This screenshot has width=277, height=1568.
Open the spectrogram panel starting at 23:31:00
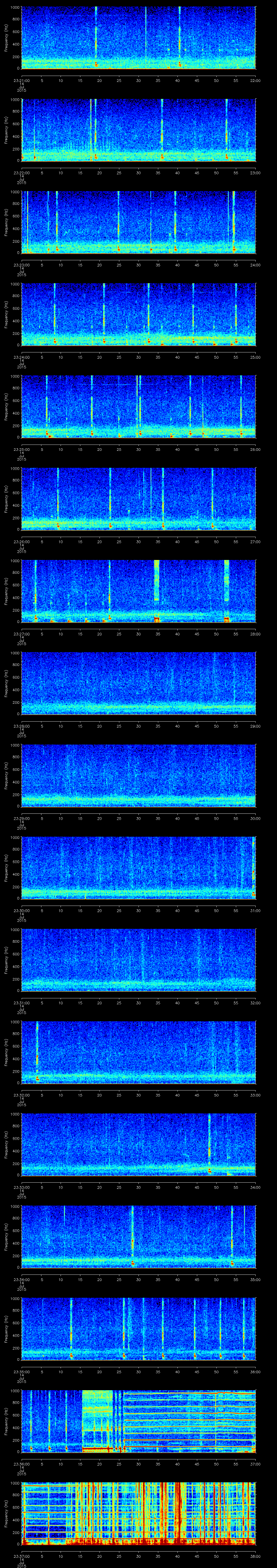coord(138,960)
